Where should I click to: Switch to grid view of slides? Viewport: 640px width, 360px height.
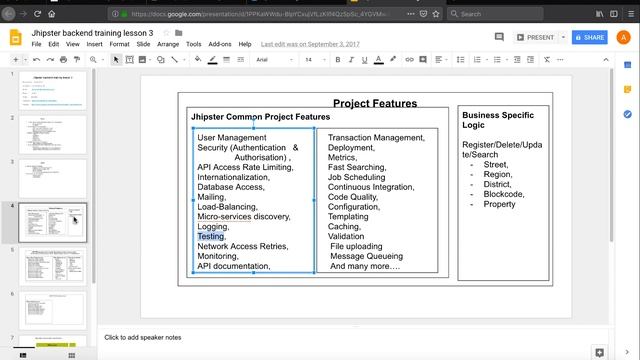coord(72,356)
